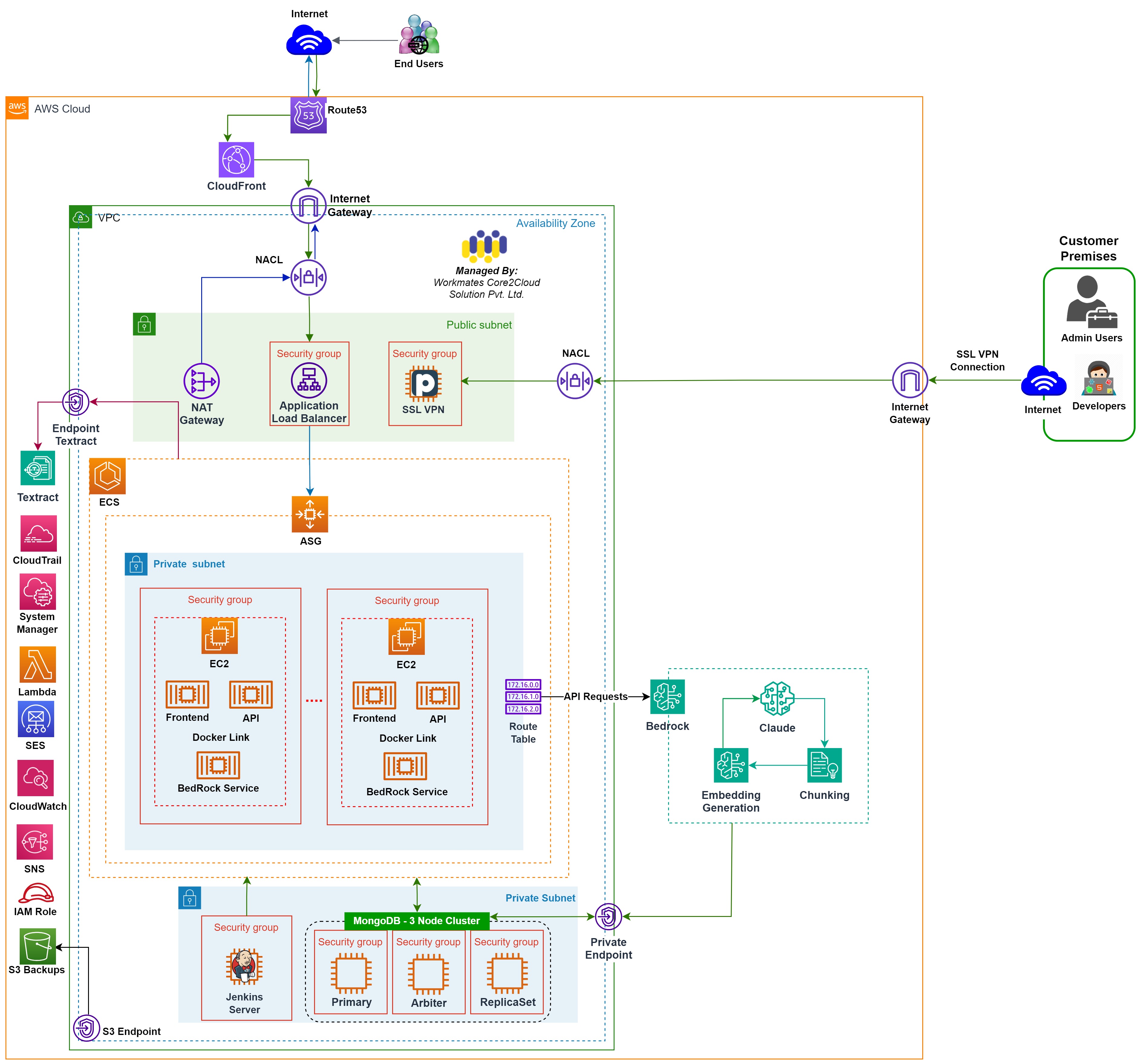Select the Lambda icon
Image resolution: width=1141 pixels, height=1064 pixels.
(x=38, y=664)
